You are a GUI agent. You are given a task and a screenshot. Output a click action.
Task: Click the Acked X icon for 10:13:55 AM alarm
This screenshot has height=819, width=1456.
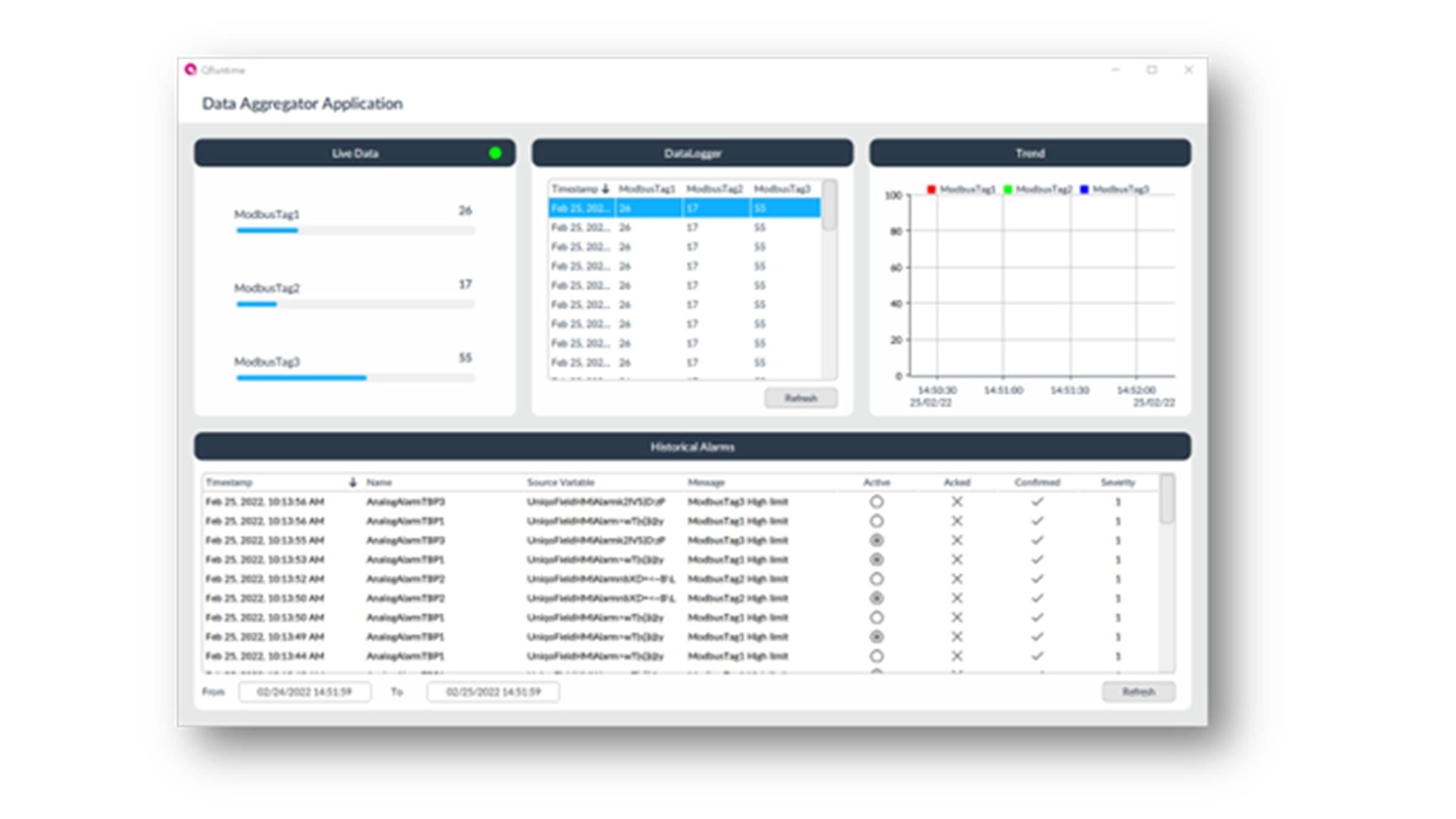957,540
